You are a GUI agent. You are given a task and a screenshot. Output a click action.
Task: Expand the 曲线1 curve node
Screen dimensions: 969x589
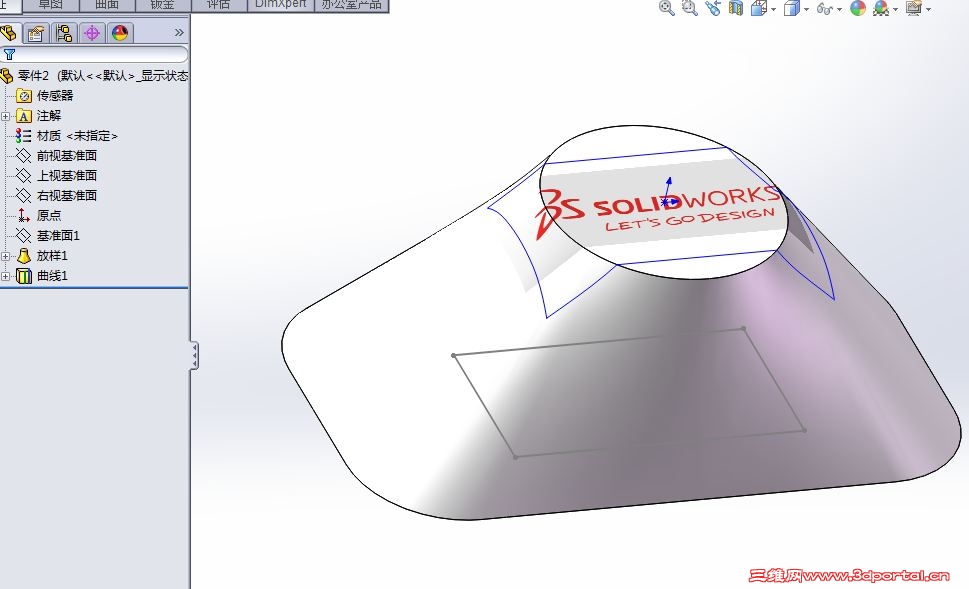point(6,276)
